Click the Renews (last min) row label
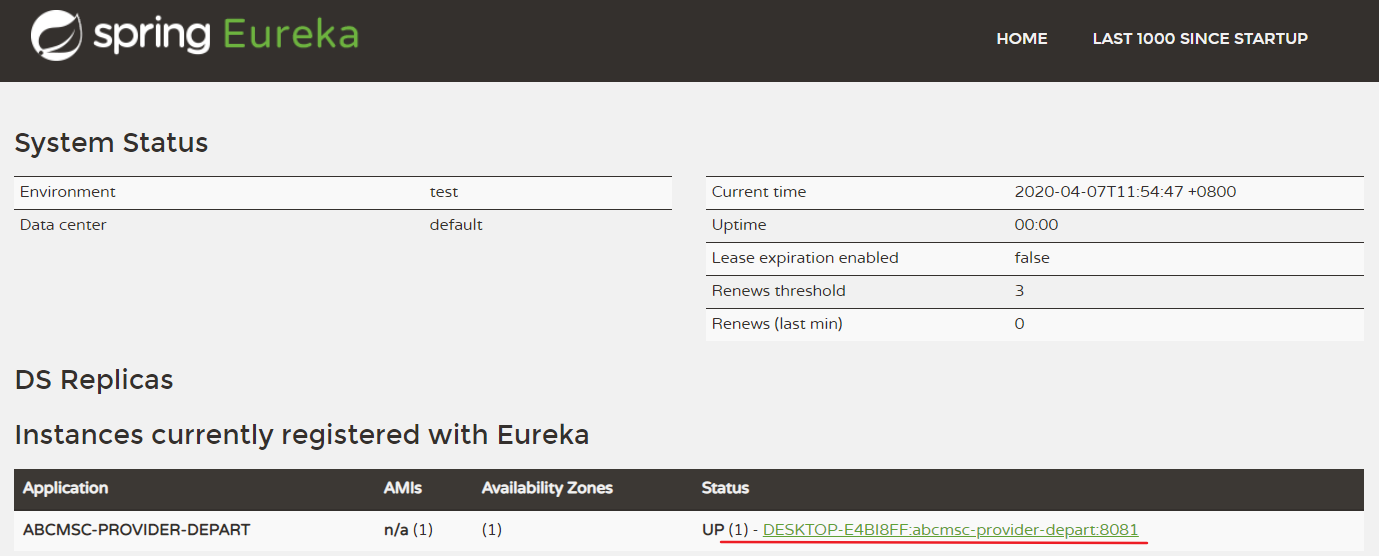Image resolution: width=1379 pixels, height=556 pixels. (776, 324)
